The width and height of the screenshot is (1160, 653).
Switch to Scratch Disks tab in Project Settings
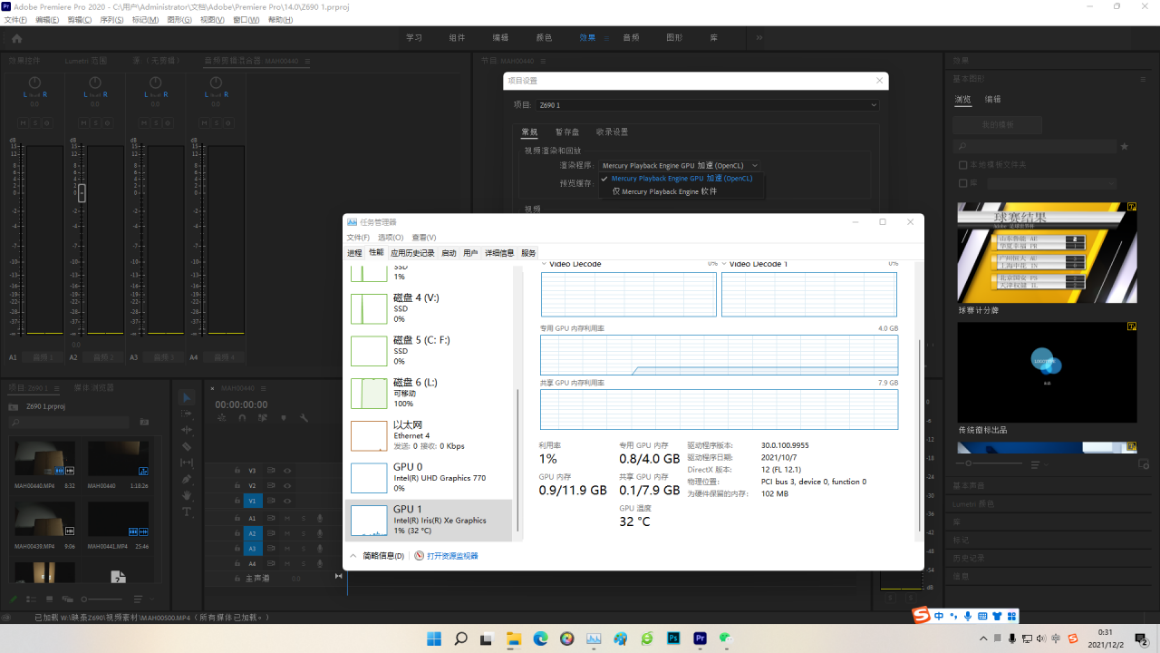click(x=567, y=132)
